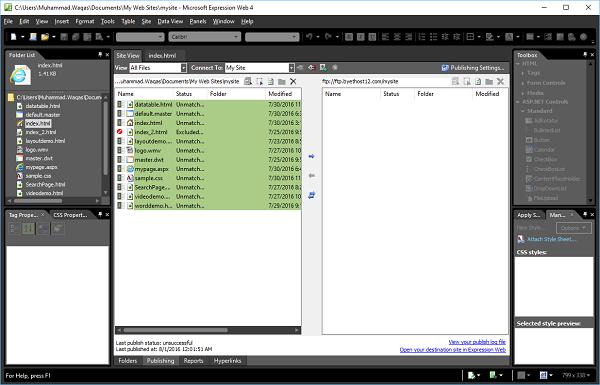Switch to the index.html tab

(162, 55)
